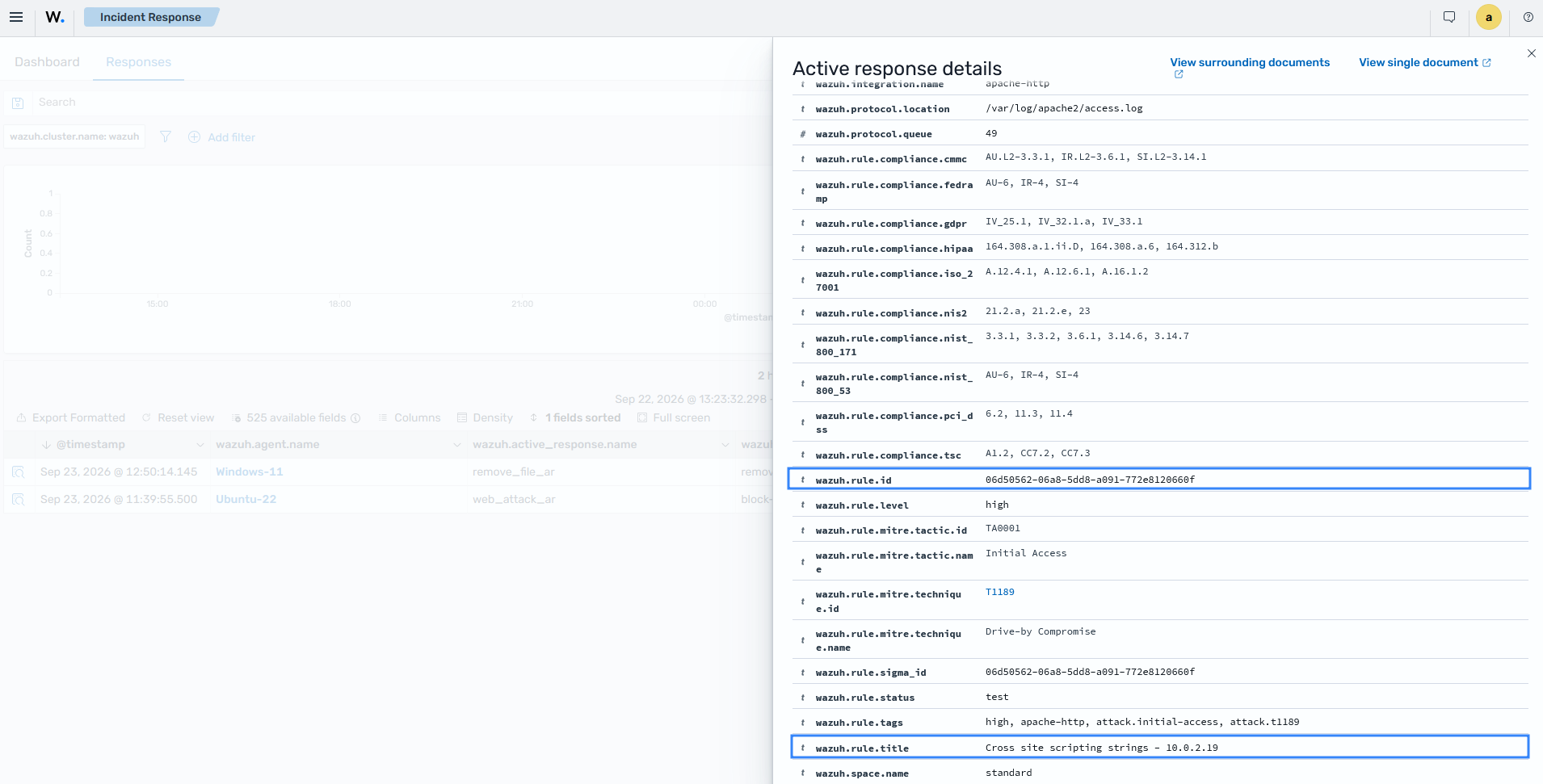The width and height of the screenshot is (1543, 784).
Task: Open the Ubuntu-22 agent link
Action: [x=246, y=499]
